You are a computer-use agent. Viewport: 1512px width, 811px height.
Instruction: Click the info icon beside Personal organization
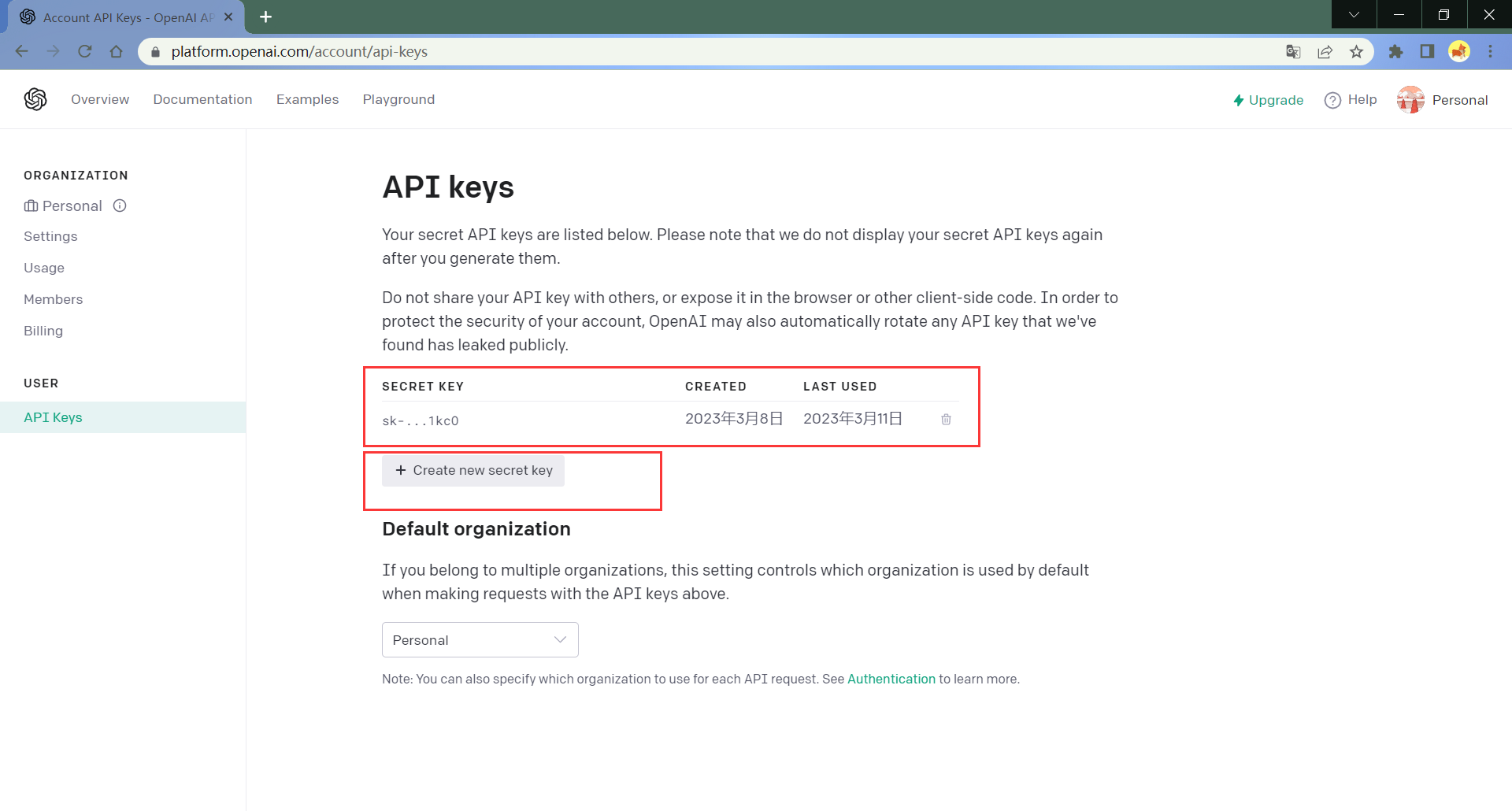point(120,206)
